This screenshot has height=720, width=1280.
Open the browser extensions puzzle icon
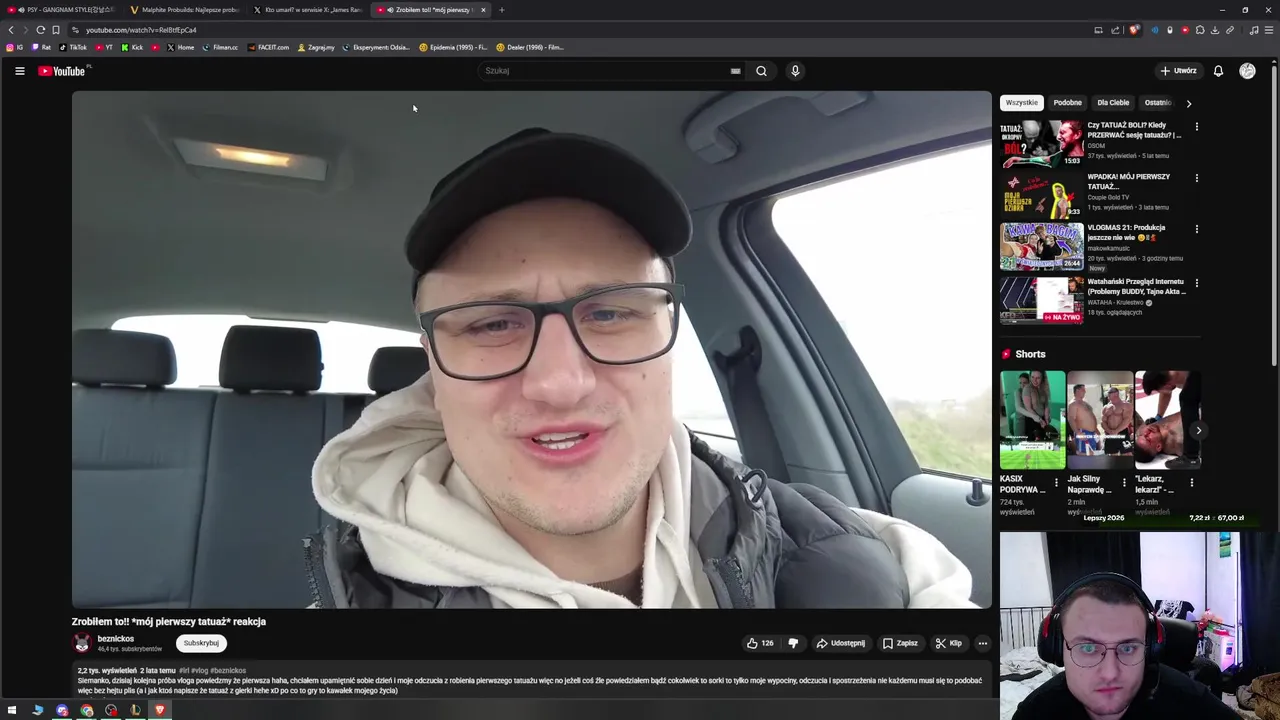point(1200,30)
